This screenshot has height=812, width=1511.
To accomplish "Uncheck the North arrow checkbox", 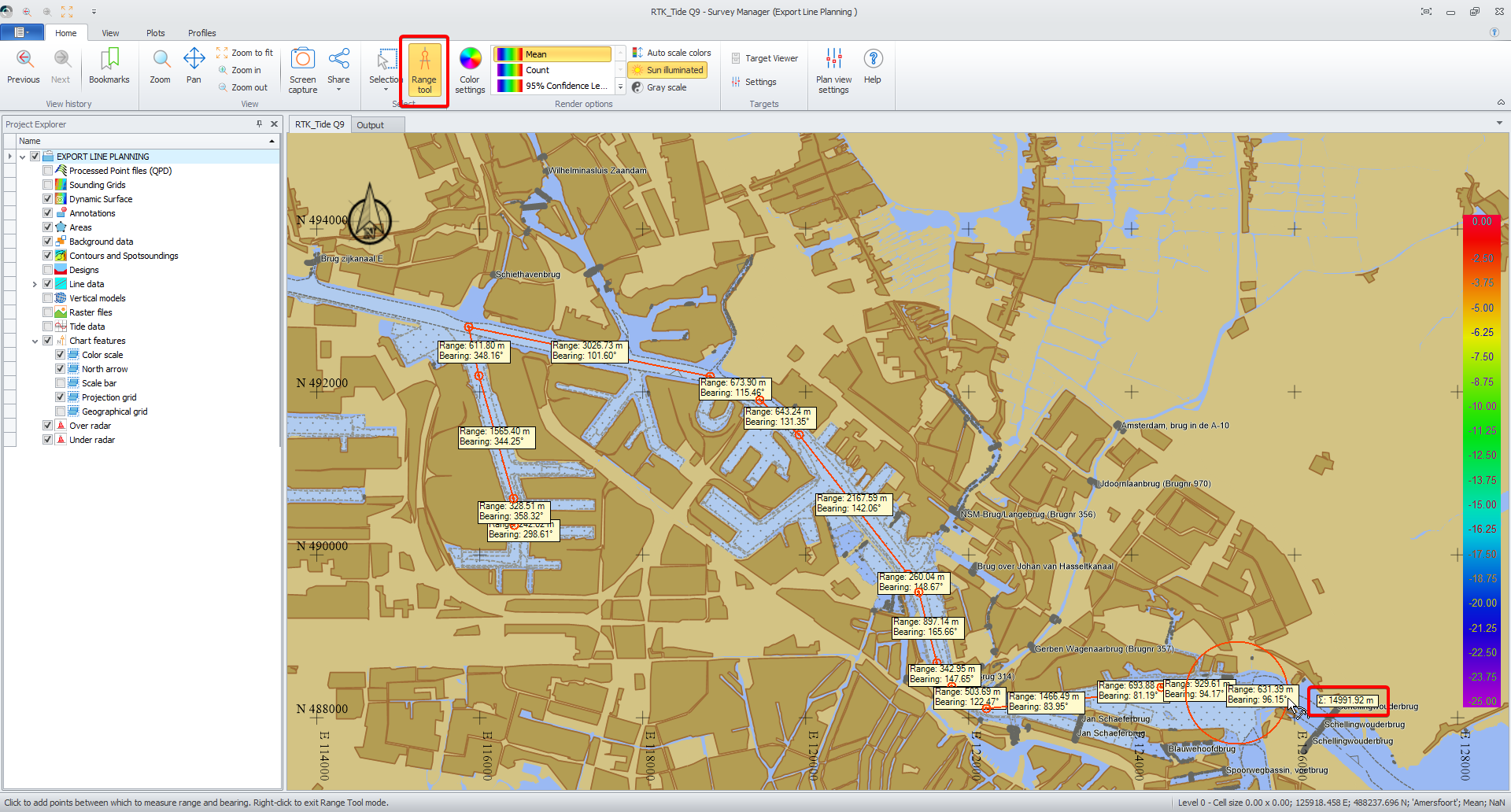I will coord(61,369).
